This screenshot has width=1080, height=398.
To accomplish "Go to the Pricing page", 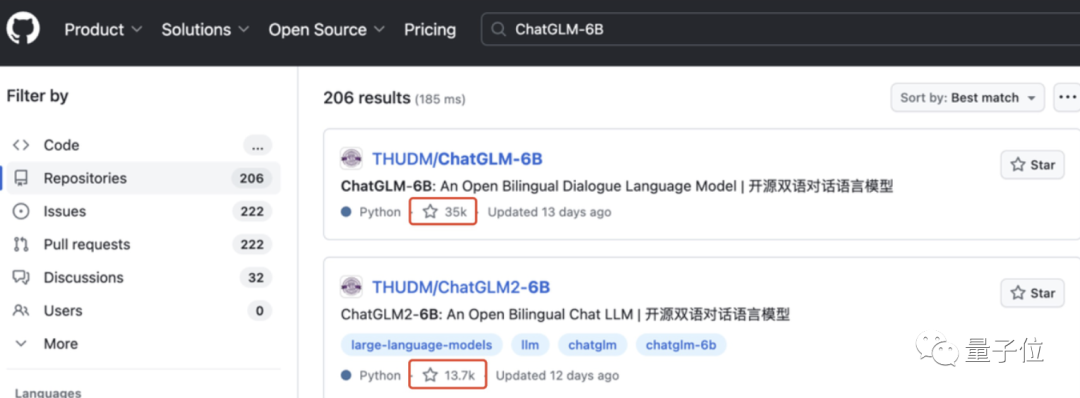I will [x=430, y=30].
